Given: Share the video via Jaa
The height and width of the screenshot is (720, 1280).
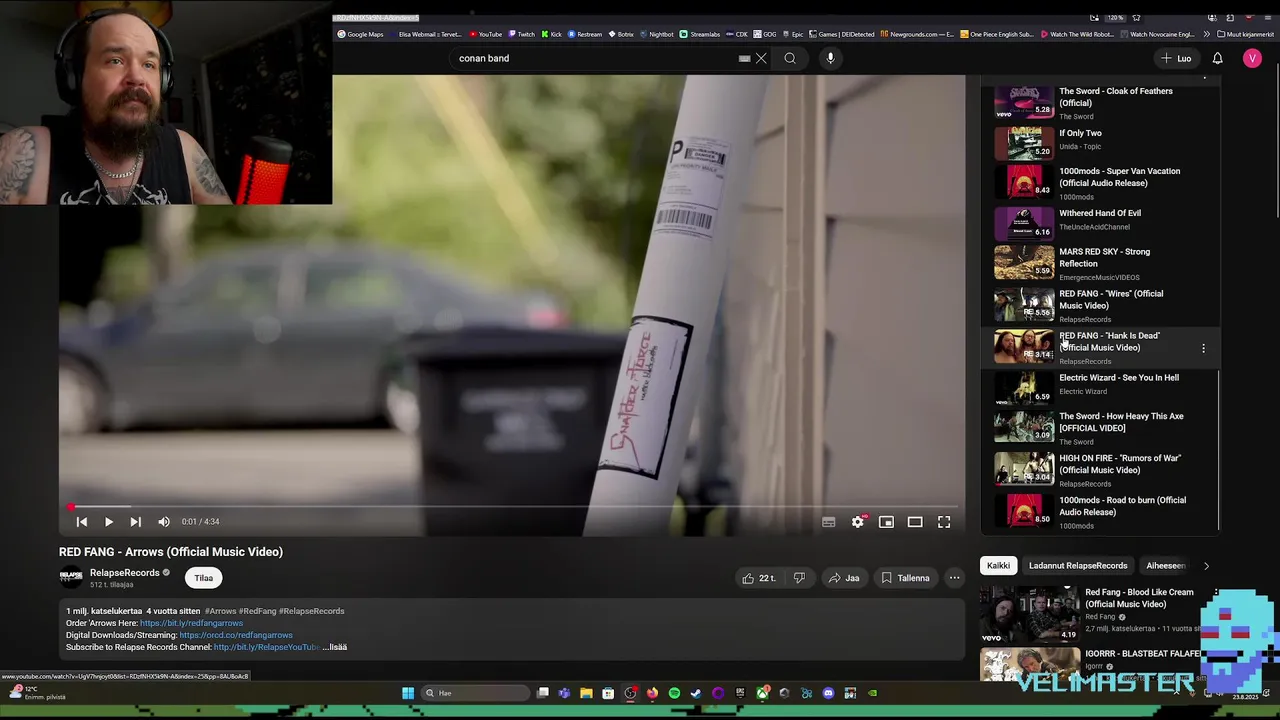Looking at the screenshot, I should tap(844, 578).
